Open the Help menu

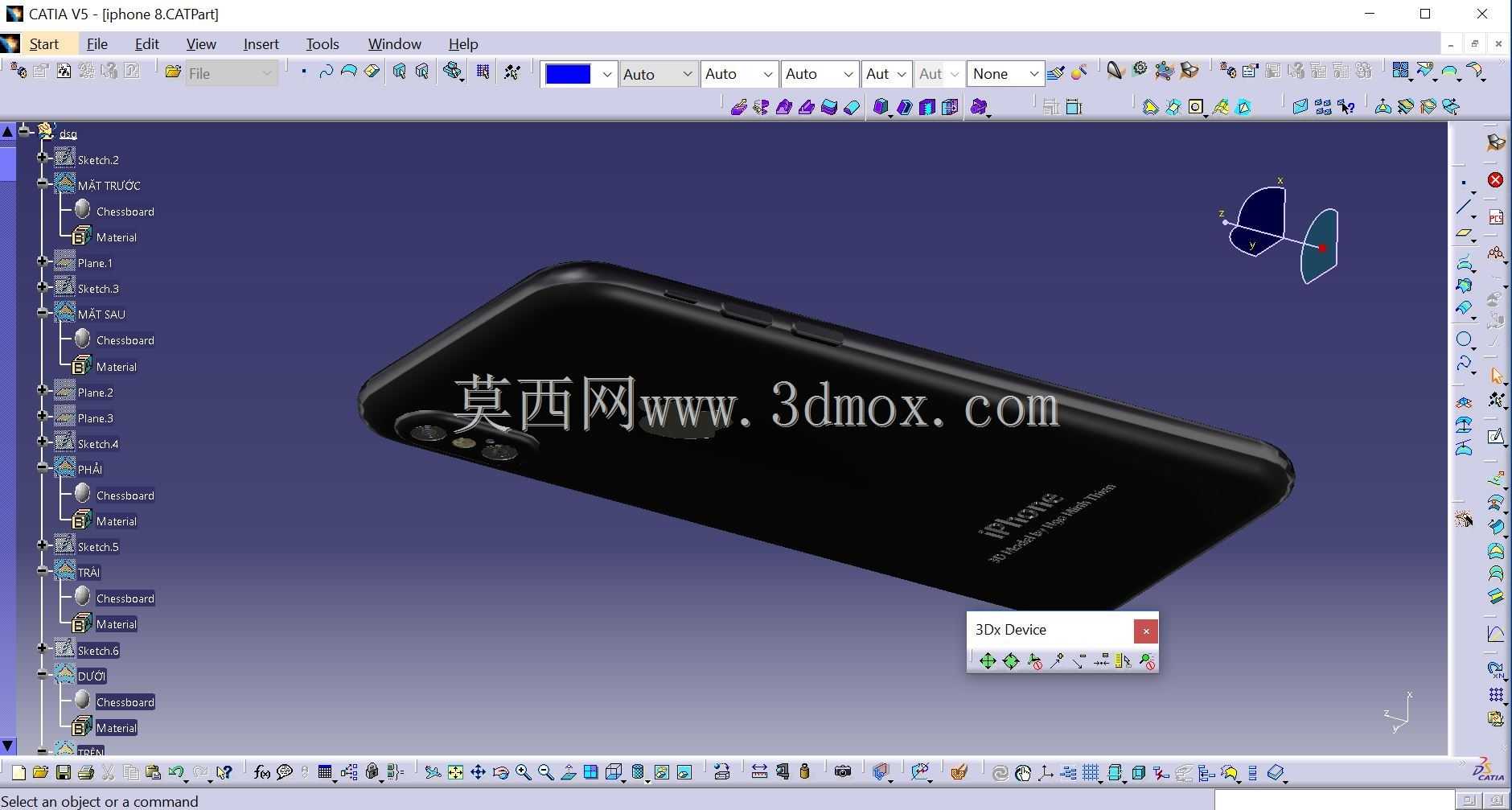(463, 44)
